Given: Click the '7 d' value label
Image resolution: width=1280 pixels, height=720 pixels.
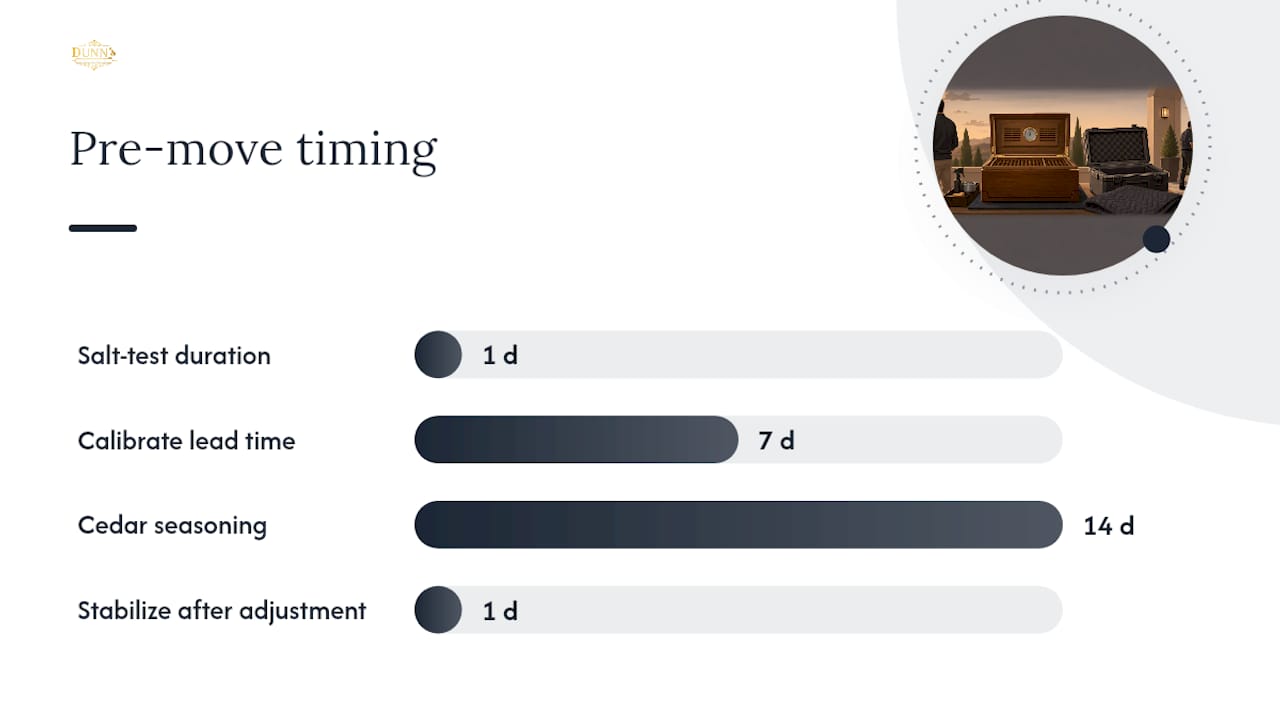Looking at the screenshot, I should point(776,440).
